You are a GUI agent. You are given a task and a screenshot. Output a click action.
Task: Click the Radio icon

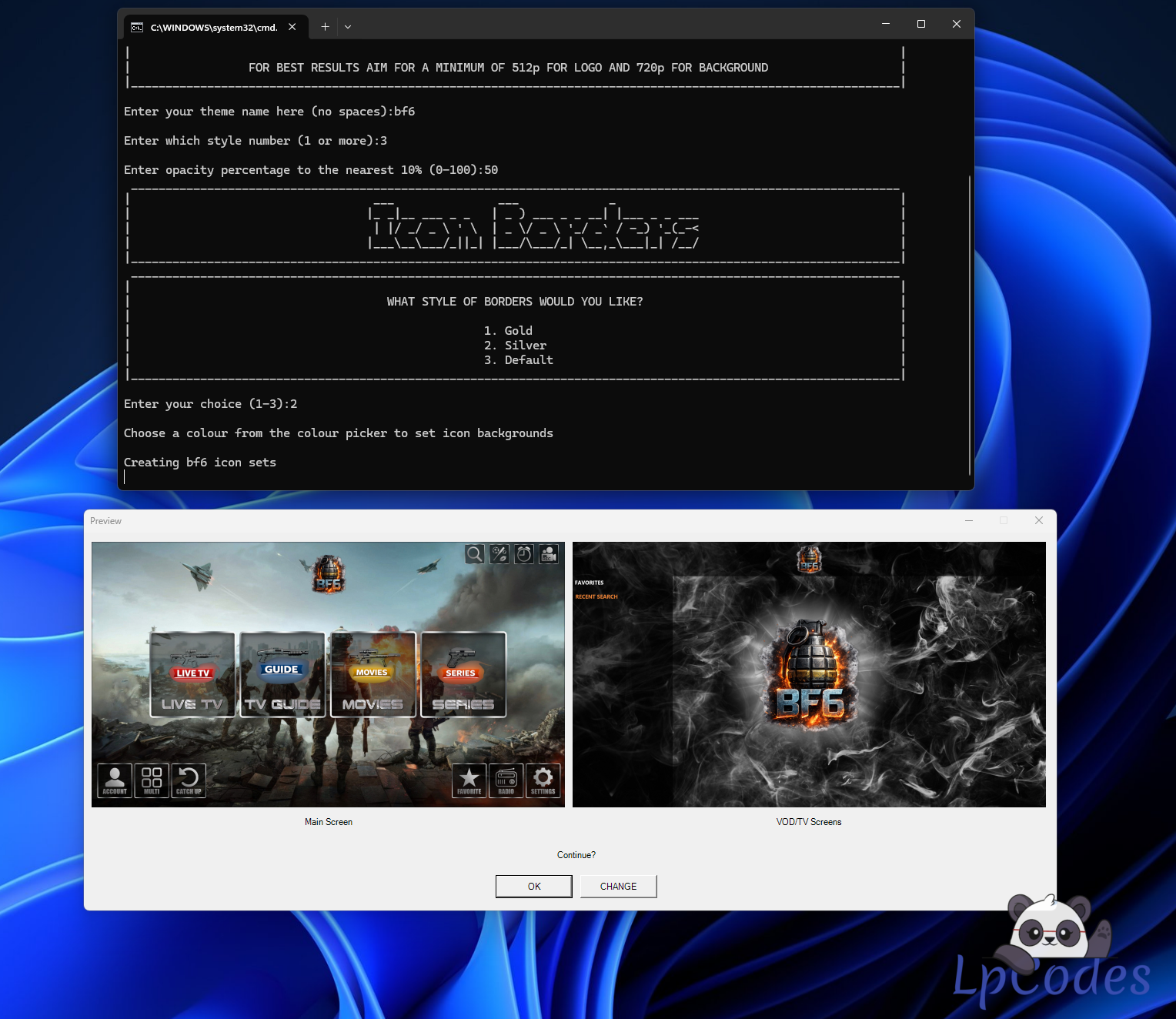tap(506, 780)
